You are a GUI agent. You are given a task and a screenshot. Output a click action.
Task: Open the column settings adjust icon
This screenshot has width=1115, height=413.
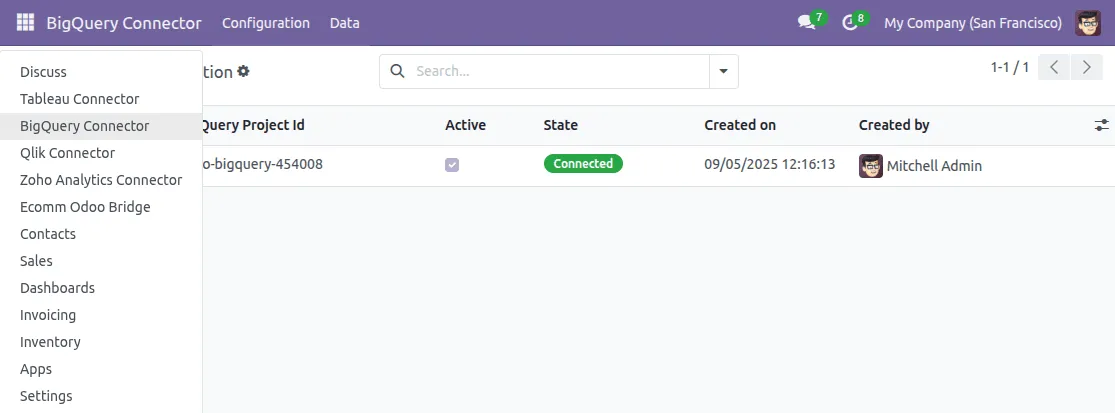click(x=1101, y=125)
